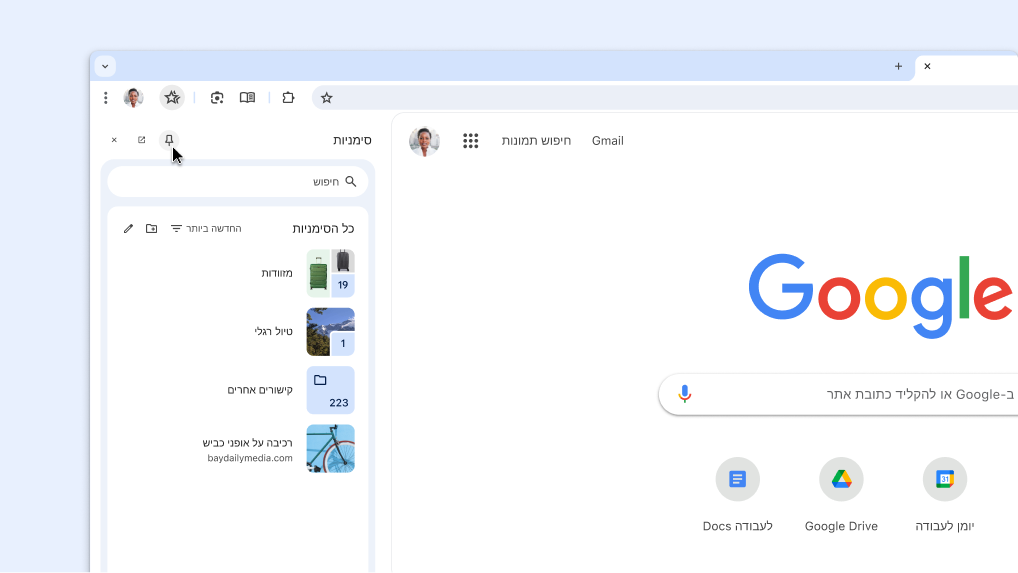Image resolution: width=1018 pixels, height=573 pixels.
Task: Click the מזוודות folder label
Action: click(x=277, y=273)
